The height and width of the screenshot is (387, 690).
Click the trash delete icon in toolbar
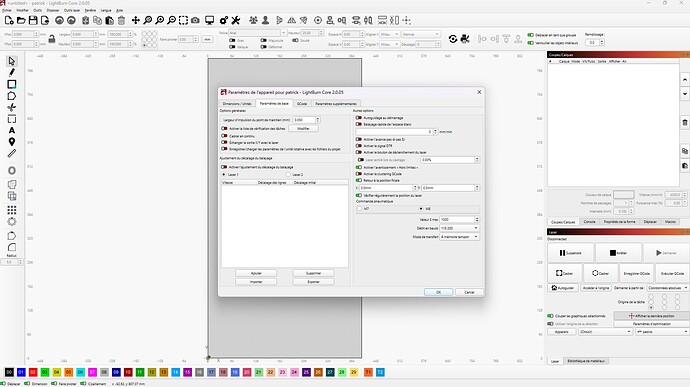[121, 20]
